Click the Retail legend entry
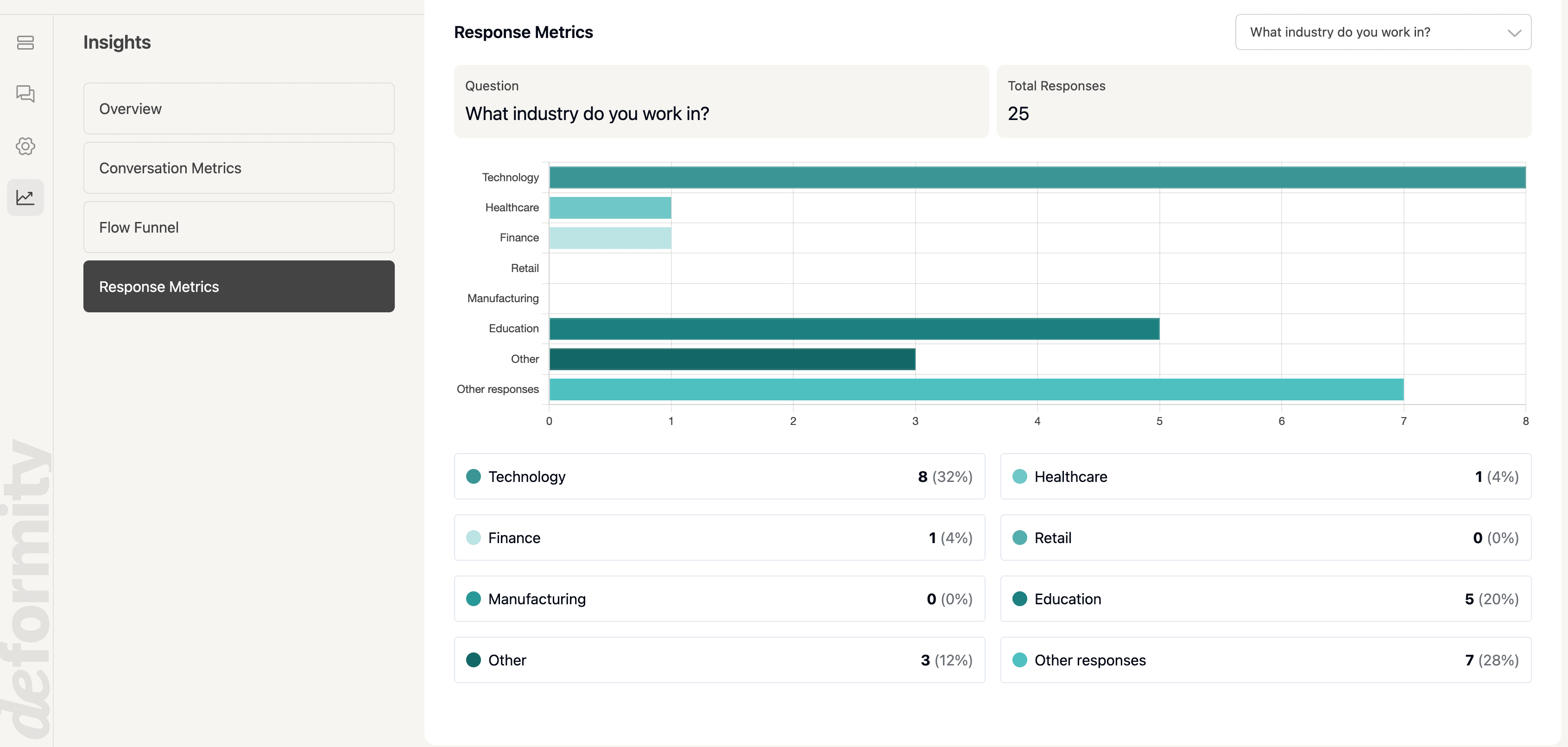This screenshot has width=1568, height=747. coord(1266,538)
